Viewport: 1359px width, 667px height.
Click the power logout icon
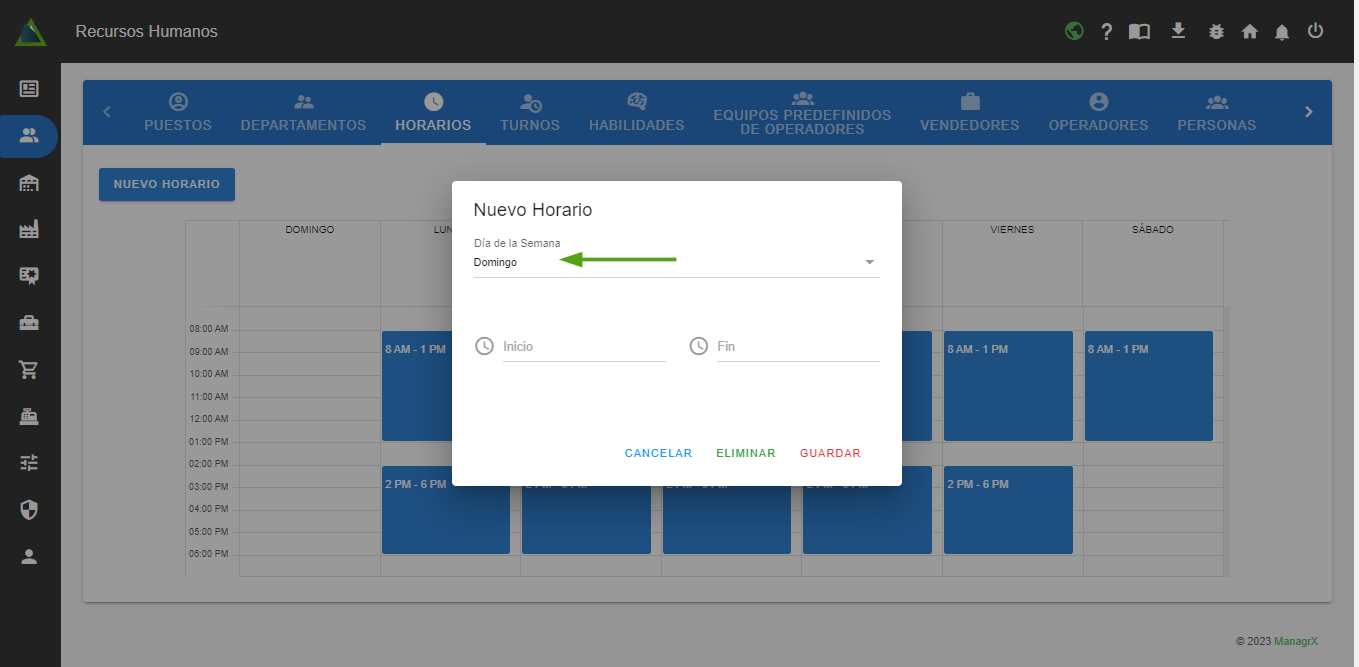tap(1316, 31)
